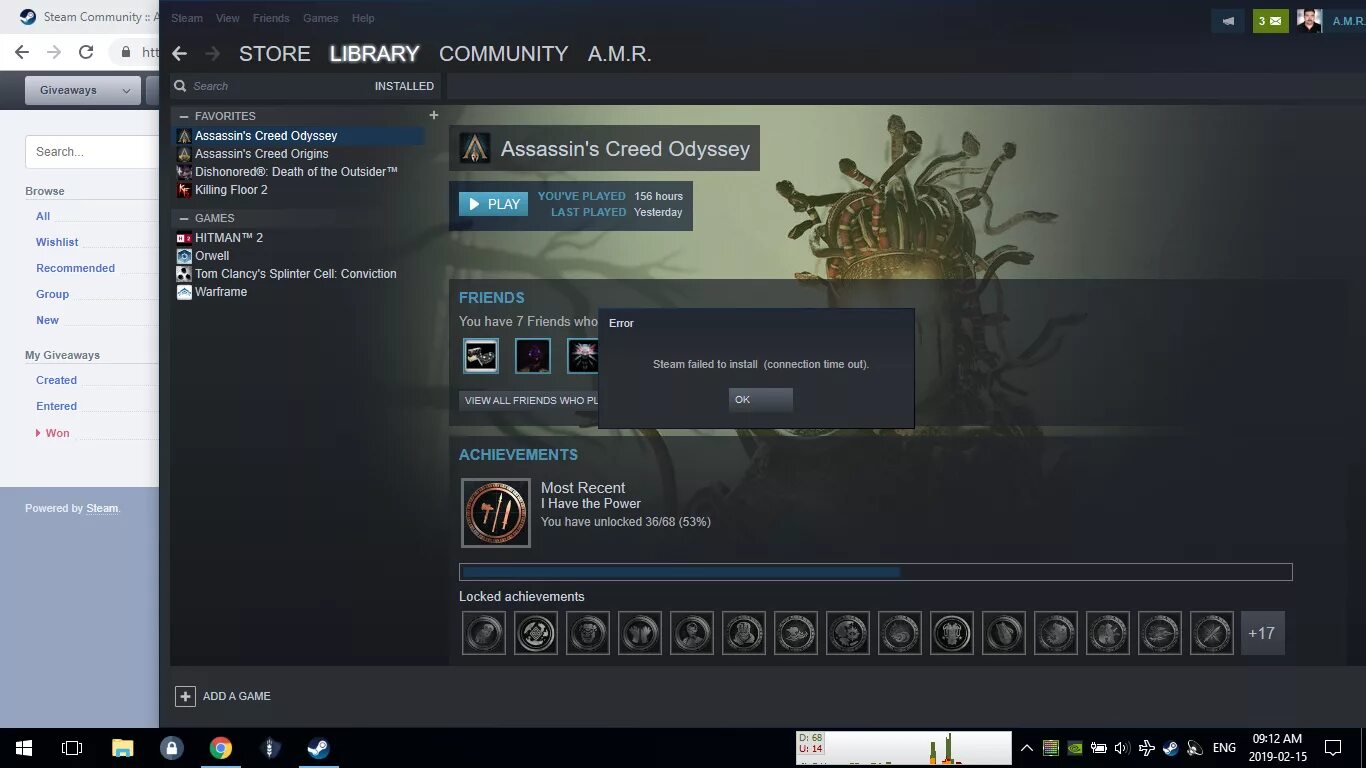1366x768 pixels.
Task: Open the STORE tab in Steam
Action: [275, 54]
